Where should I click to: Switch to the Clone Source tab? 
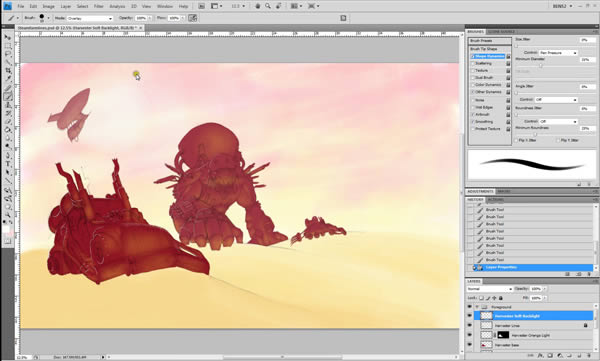[501, 32]
